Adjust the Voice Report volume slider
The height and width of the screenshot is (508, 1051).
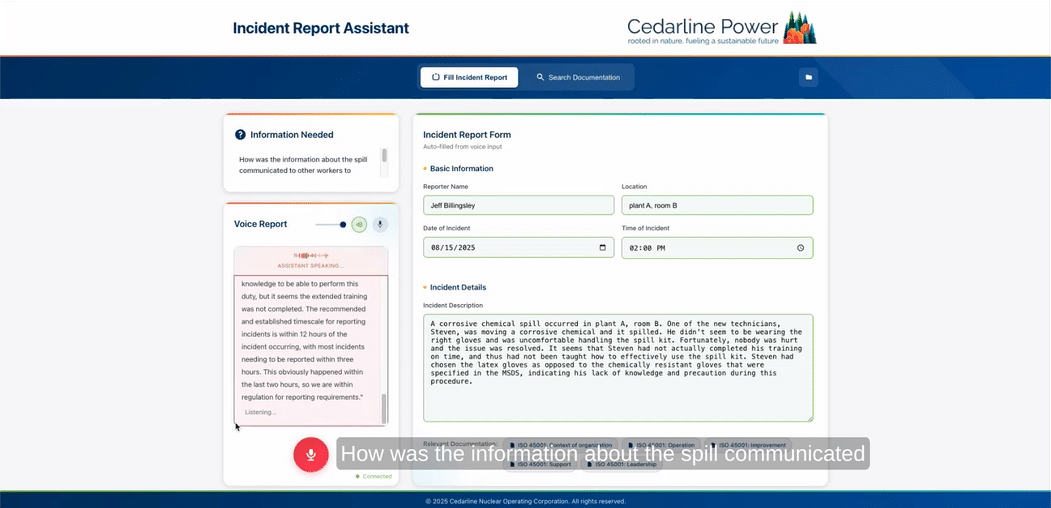pyautogui.click(x=331, y=225)
